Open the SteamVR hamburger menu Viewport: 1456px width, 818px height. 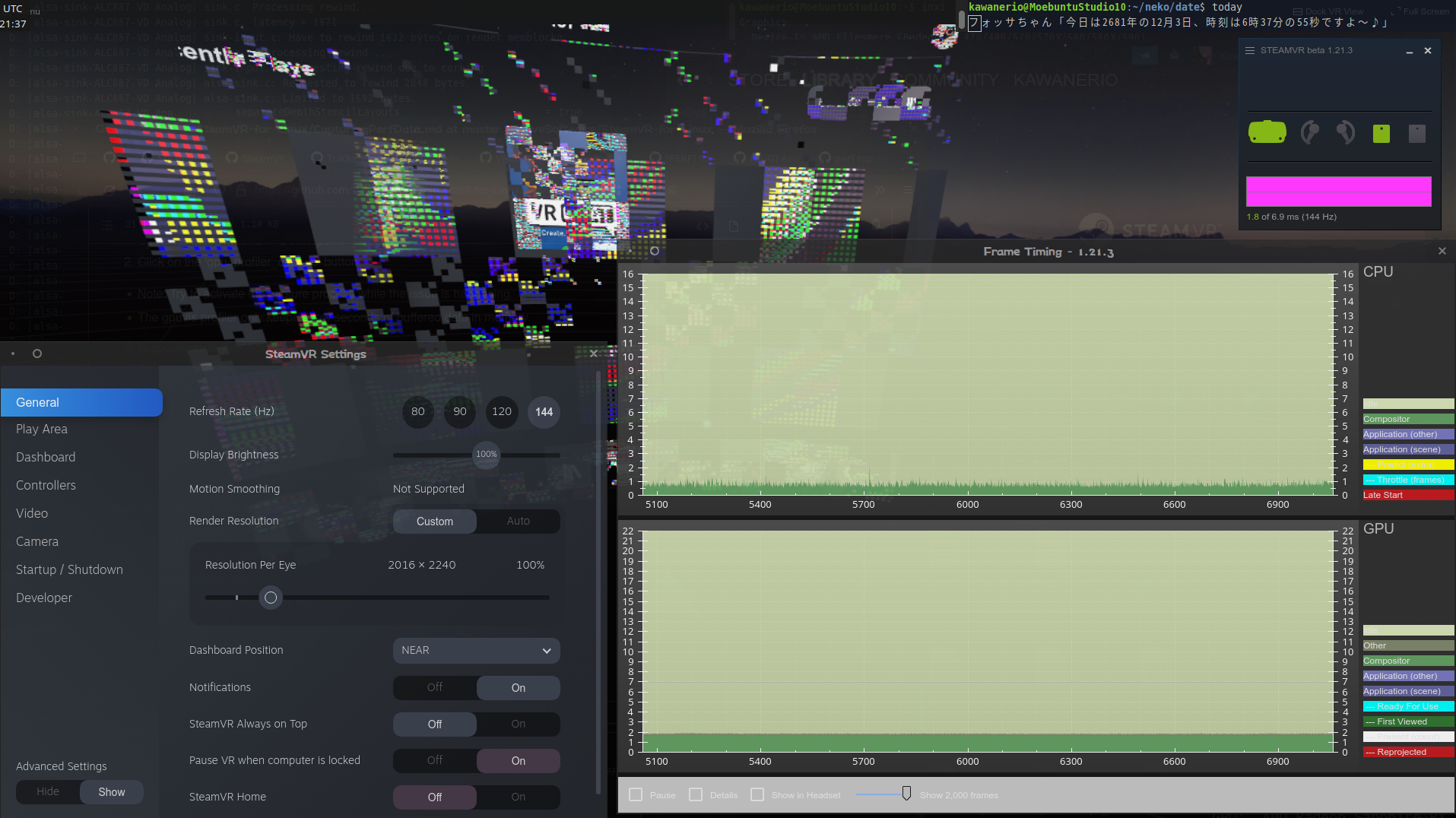click(x=1249, y=51)
